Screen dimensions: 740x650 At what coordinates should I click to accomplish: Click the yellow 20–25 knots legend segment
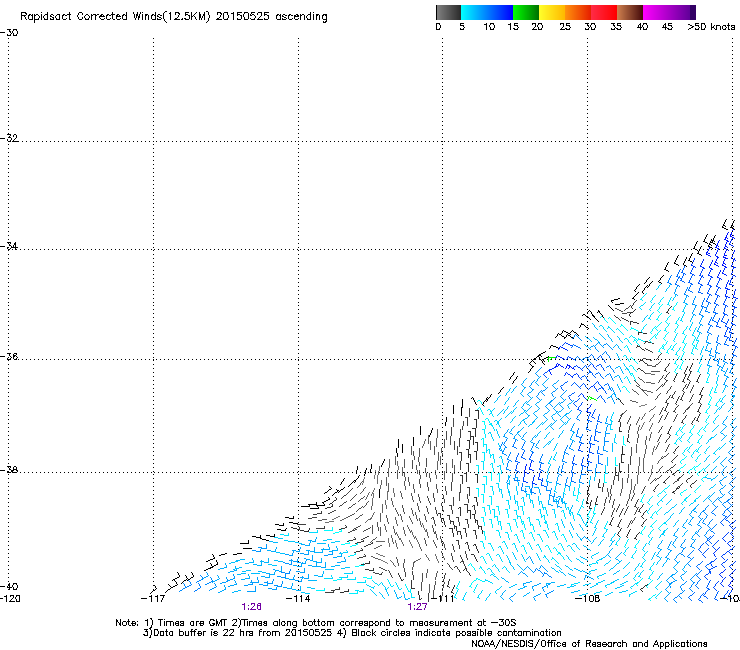click(x=552, y=12)
